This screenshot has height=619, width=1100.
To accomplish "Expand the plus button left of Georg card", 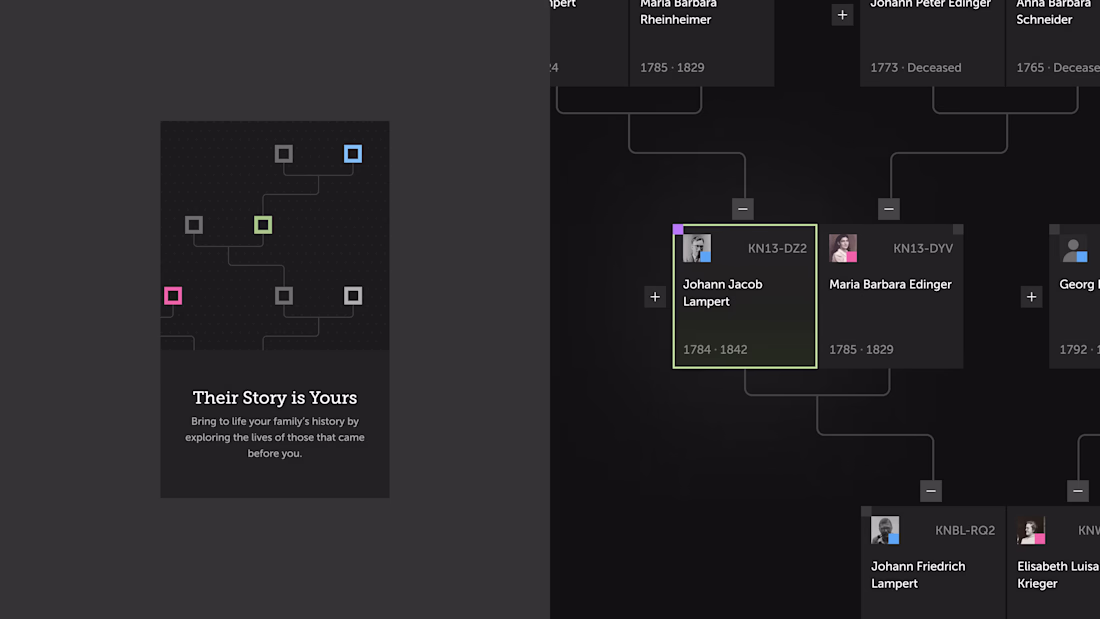I will click(1031, 297).
